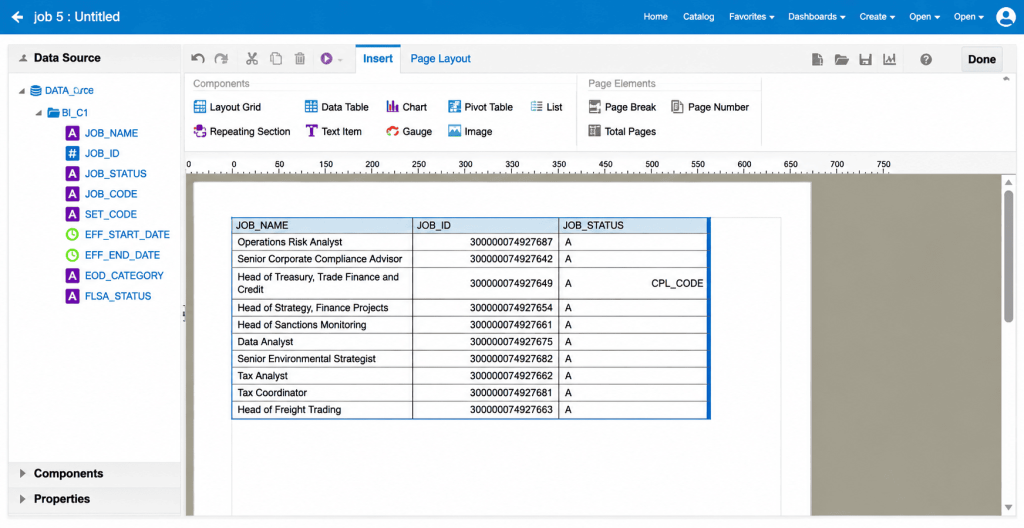Screen dimensions: 1024x528
Task: Click the Save disk icon
Action: [x=865, y=59]
